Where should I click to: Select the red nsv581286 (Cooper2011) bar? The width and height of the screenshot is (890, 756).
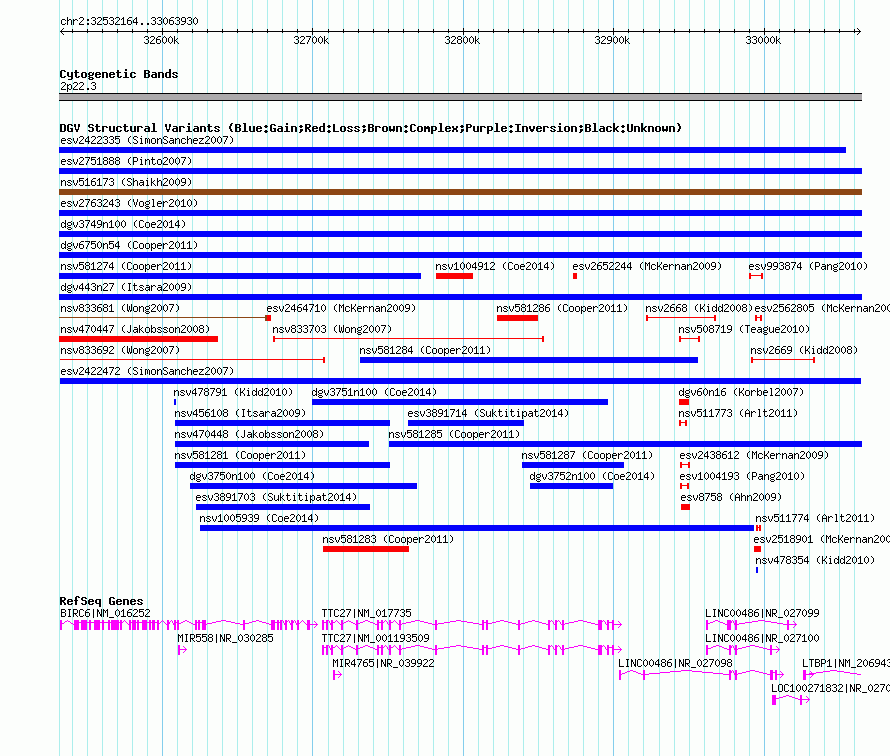click(x=517, y=318)
